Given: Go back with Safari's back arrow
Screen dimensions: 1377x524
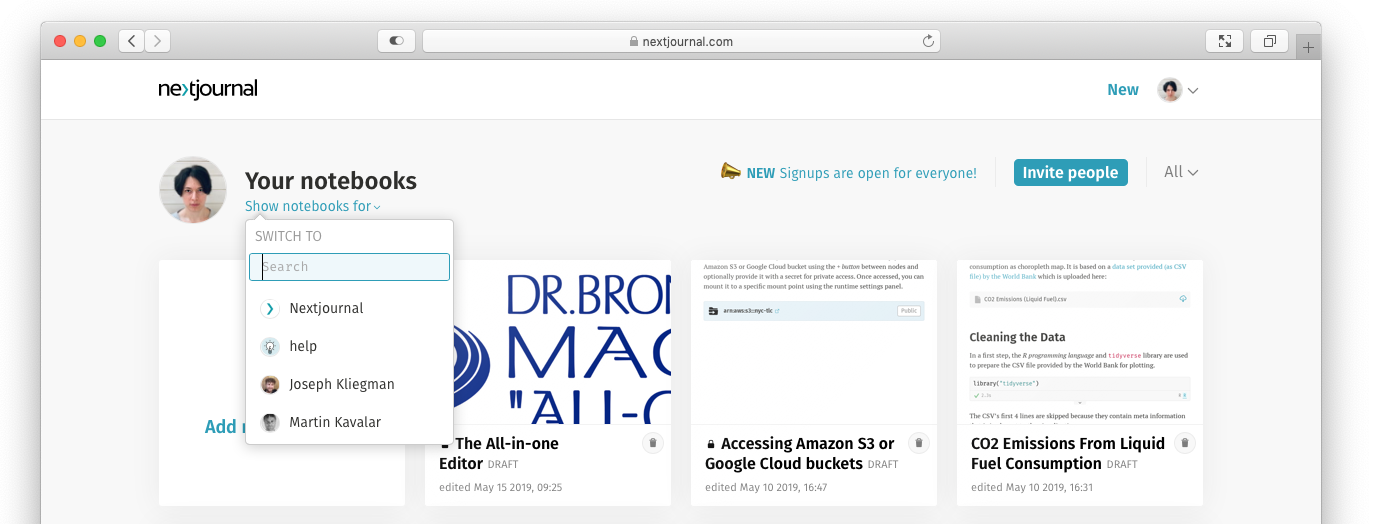Looking at the screenshot, I should pyautogui.click(x=132, y=41).
